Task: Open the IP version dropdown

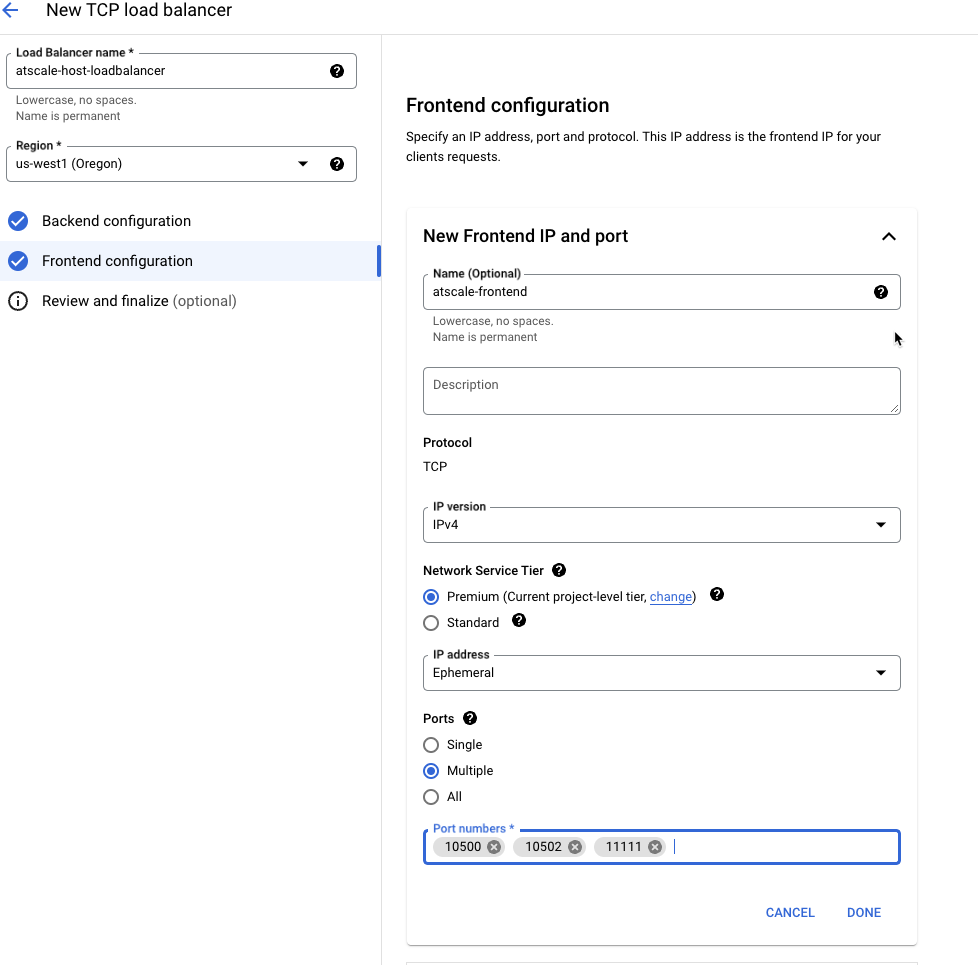Action: (662, 525)
